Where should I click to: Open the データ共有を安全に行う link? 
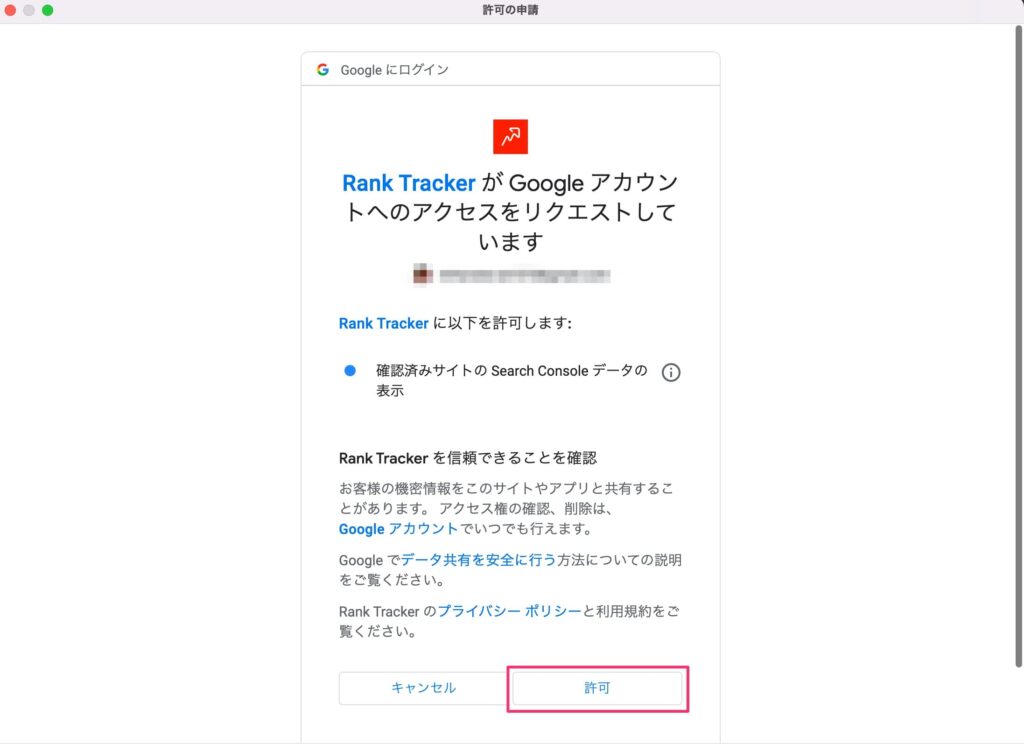478,560
